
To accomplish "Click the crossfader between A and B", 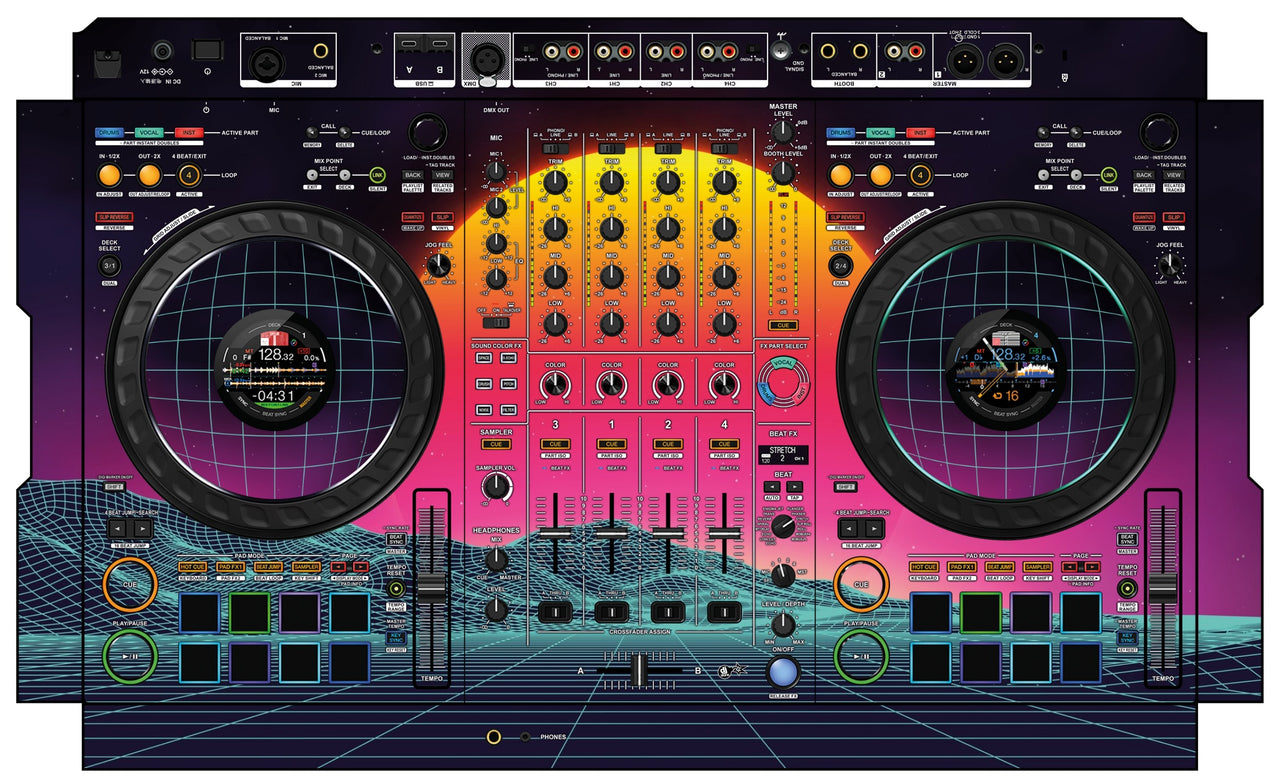I will pyautogui.click(x=638, y=669).
